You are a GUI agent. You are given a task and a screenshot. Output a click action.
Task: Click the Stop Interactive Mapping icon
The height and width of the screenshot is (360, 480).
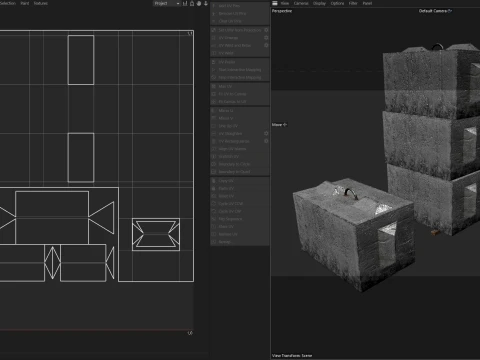click(214, 77)
